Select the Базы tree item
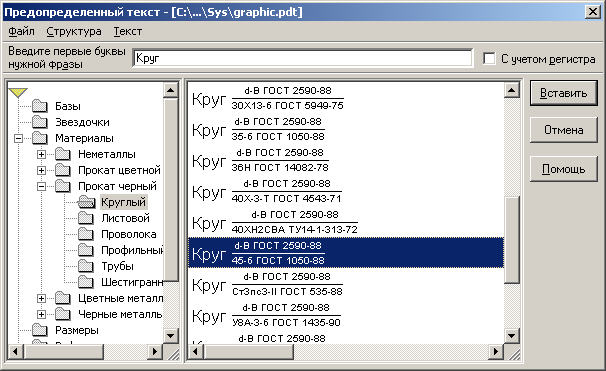This screenshot has height=371, width=606. pos(68,106)
